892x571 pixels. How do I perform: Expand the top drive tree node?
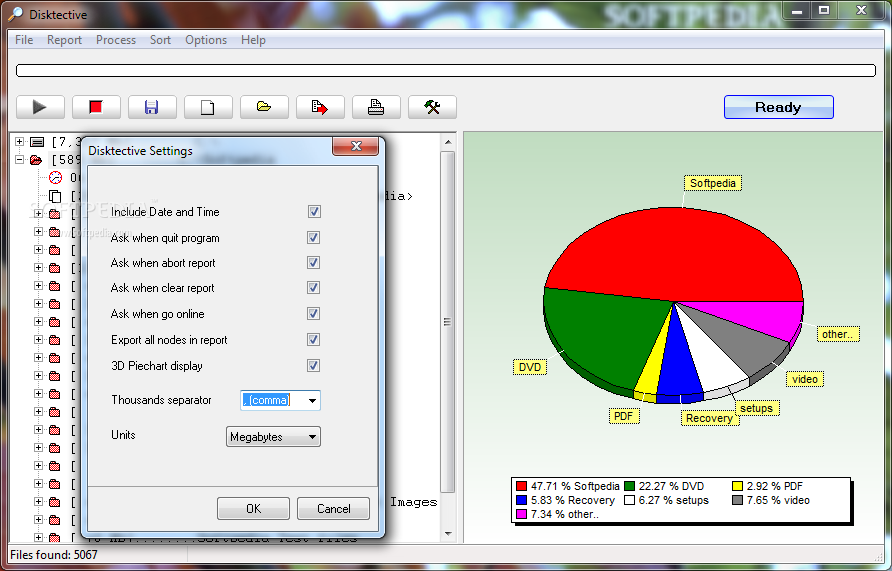[19, 142]
